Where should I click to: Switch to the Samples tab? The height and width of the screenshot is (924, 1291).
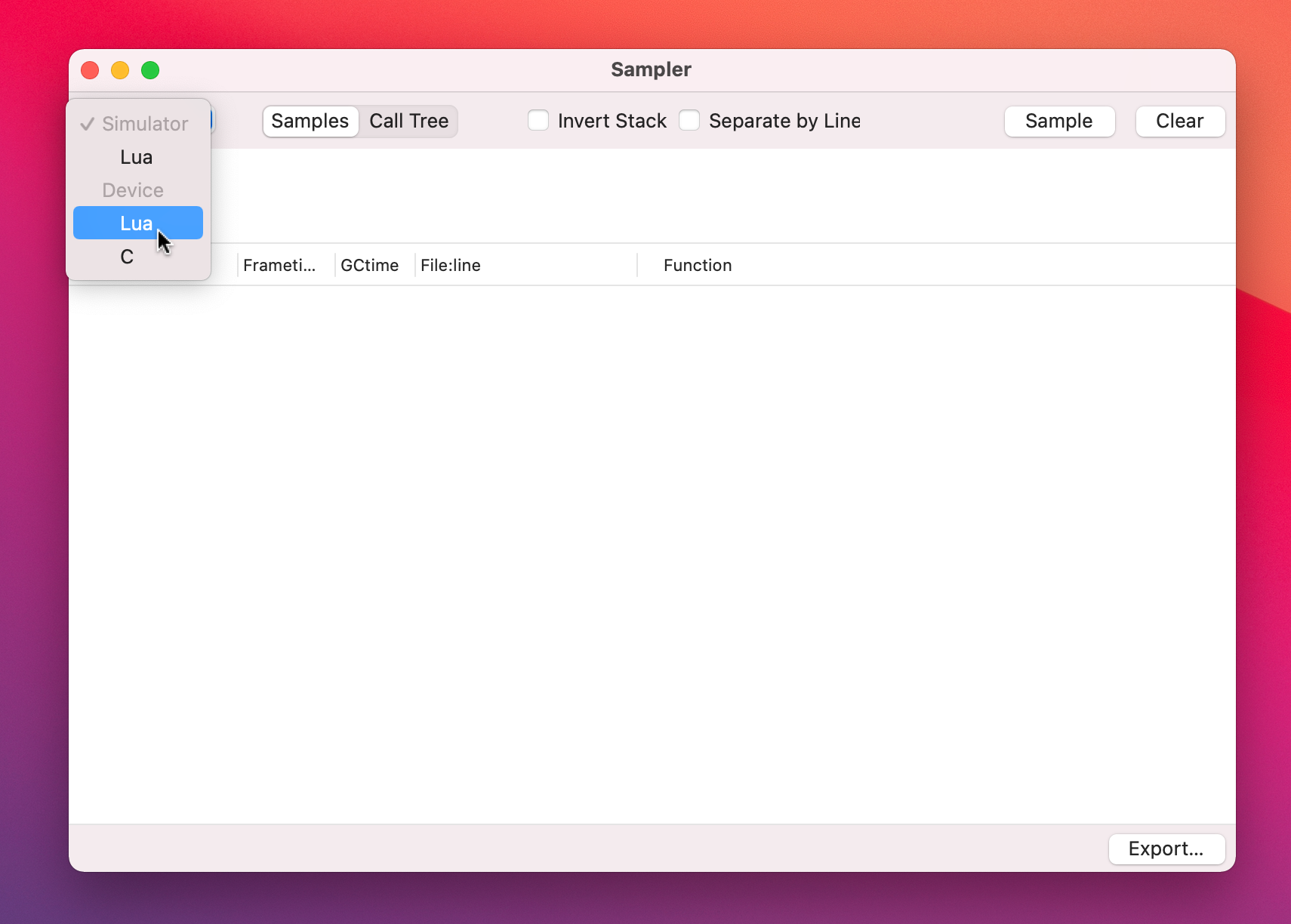coord(310,121)
